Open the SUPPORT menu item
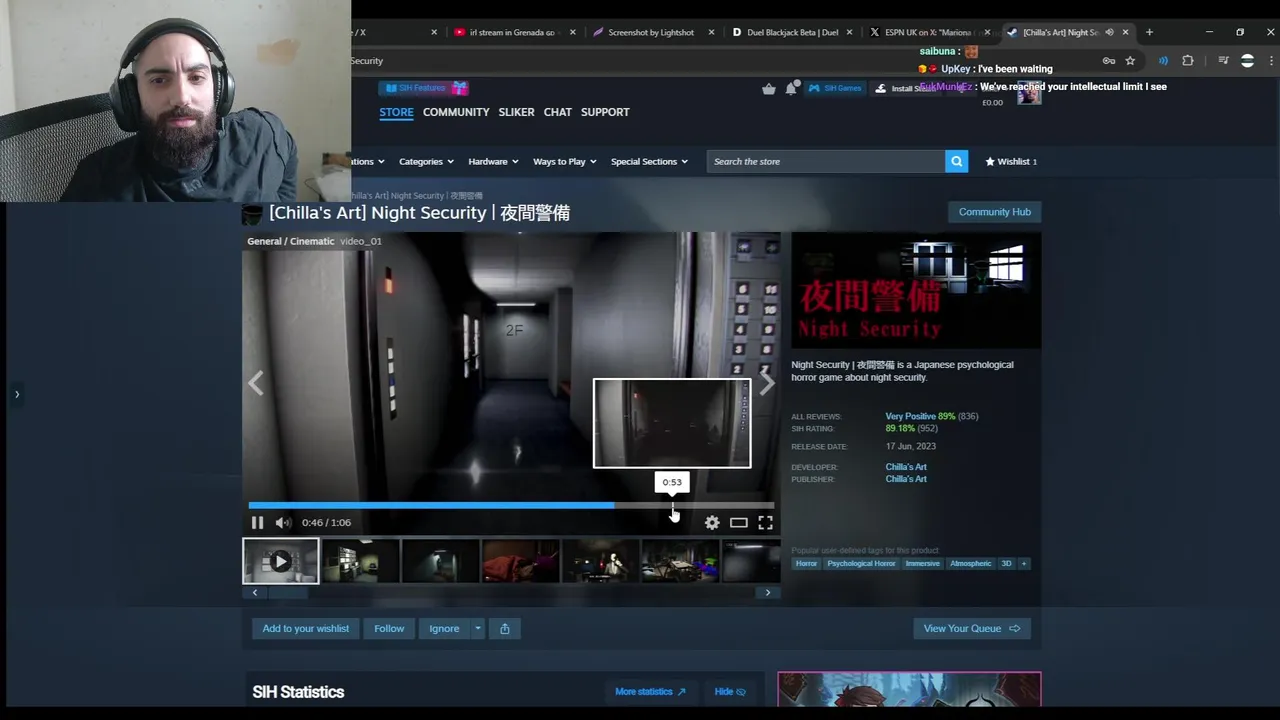The height and width of the screenshot is (720, 1280). (x=605, y=112)
